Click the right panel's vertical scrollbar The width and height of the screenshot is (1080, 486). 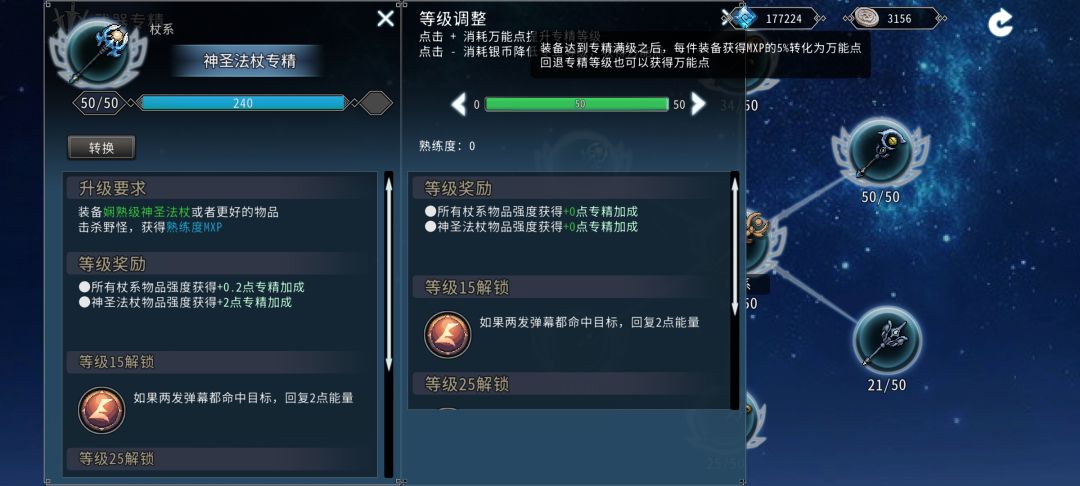tap(735, 290)
